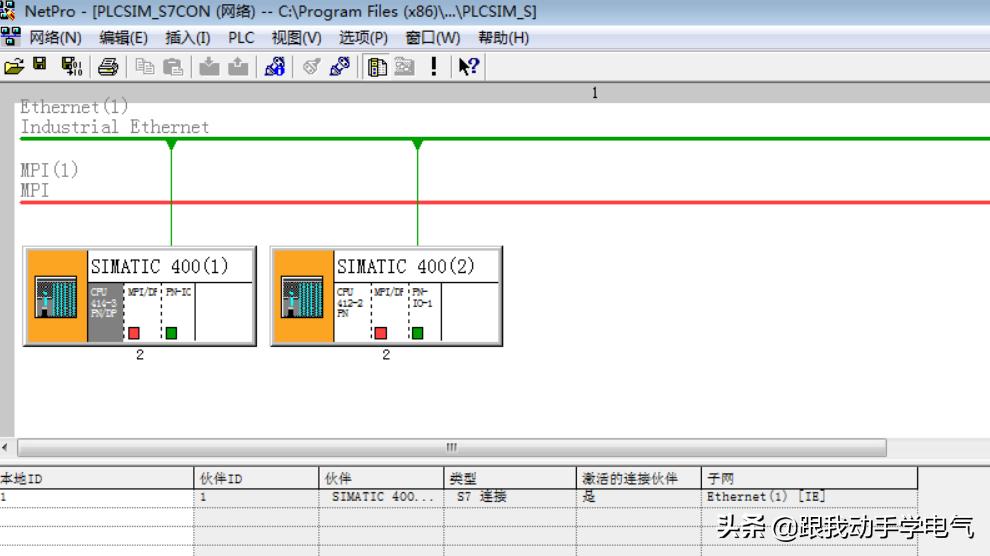Sort by 类型 column header
The width and height of the screenshot is (990, 556).
pyautogui.click(x=510, y=478)
